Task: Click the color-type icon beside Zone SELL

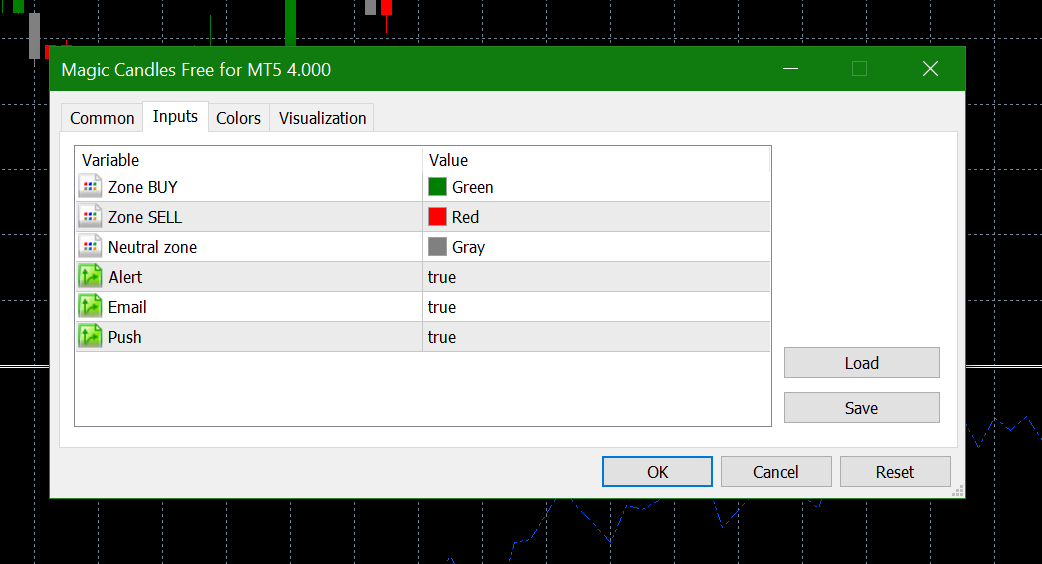Action: coord(90,217)
